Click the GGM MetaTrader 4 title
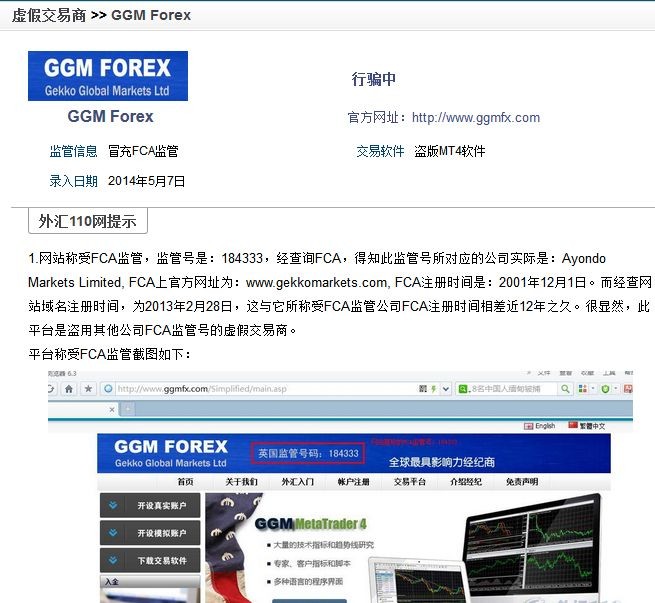This screenshot has height=603, width=655. (x=311, y=523)
